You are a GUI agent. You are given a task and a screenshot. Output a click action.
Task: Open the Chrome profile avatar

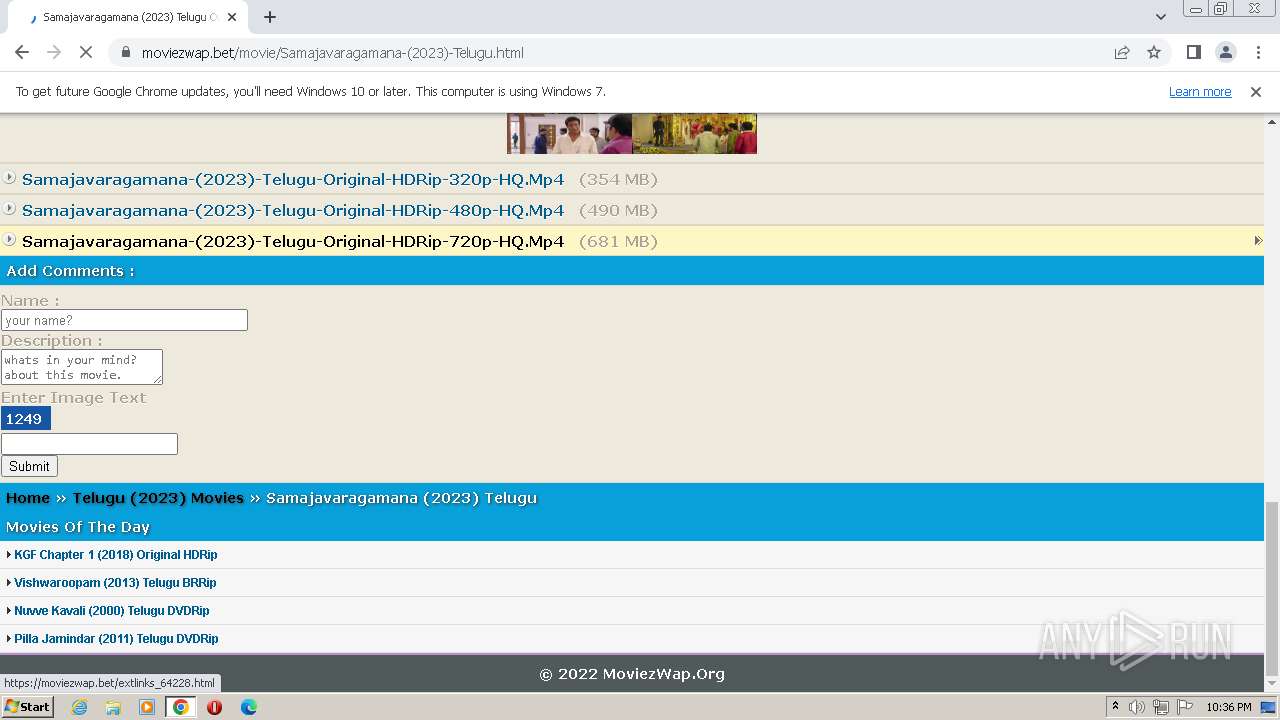click(x=1225, y=52)
